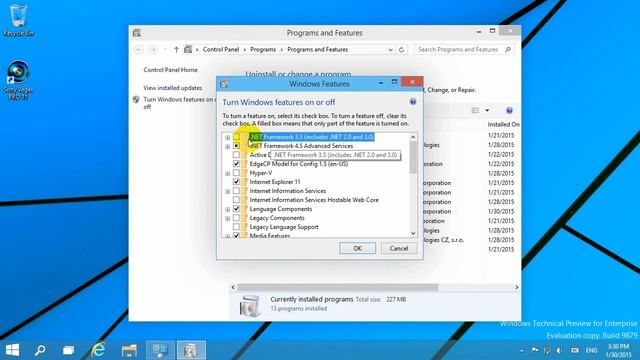640x360 pixels.
Task: Expand the Hyper-V tree node
Action: pyautogui.click(x=228, y=173)
